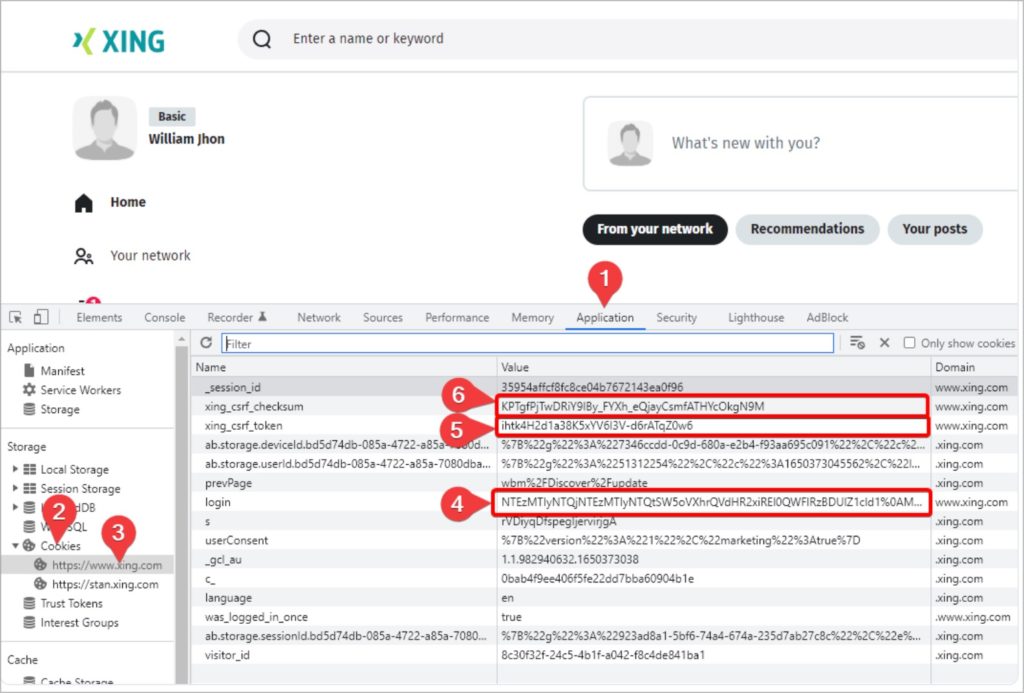Select the _session_id cookie row

click(604, 387)
